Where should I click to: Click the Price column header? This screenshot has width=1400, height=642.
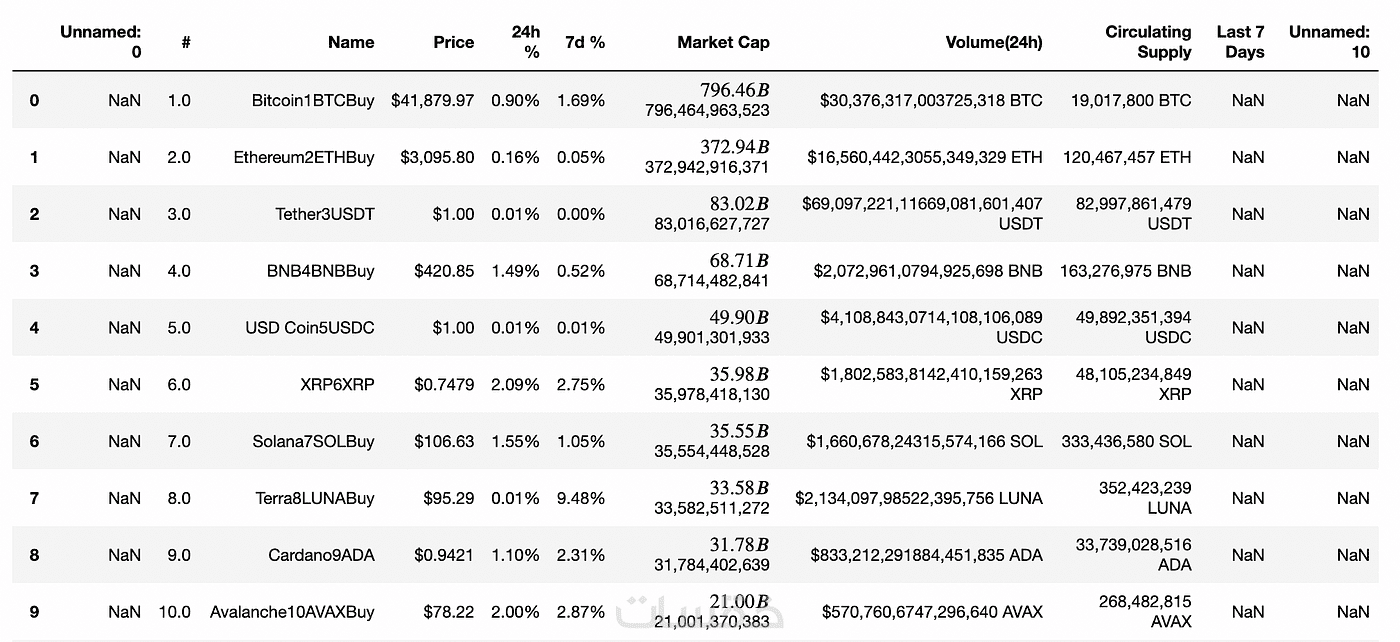[x=454, y=42]
